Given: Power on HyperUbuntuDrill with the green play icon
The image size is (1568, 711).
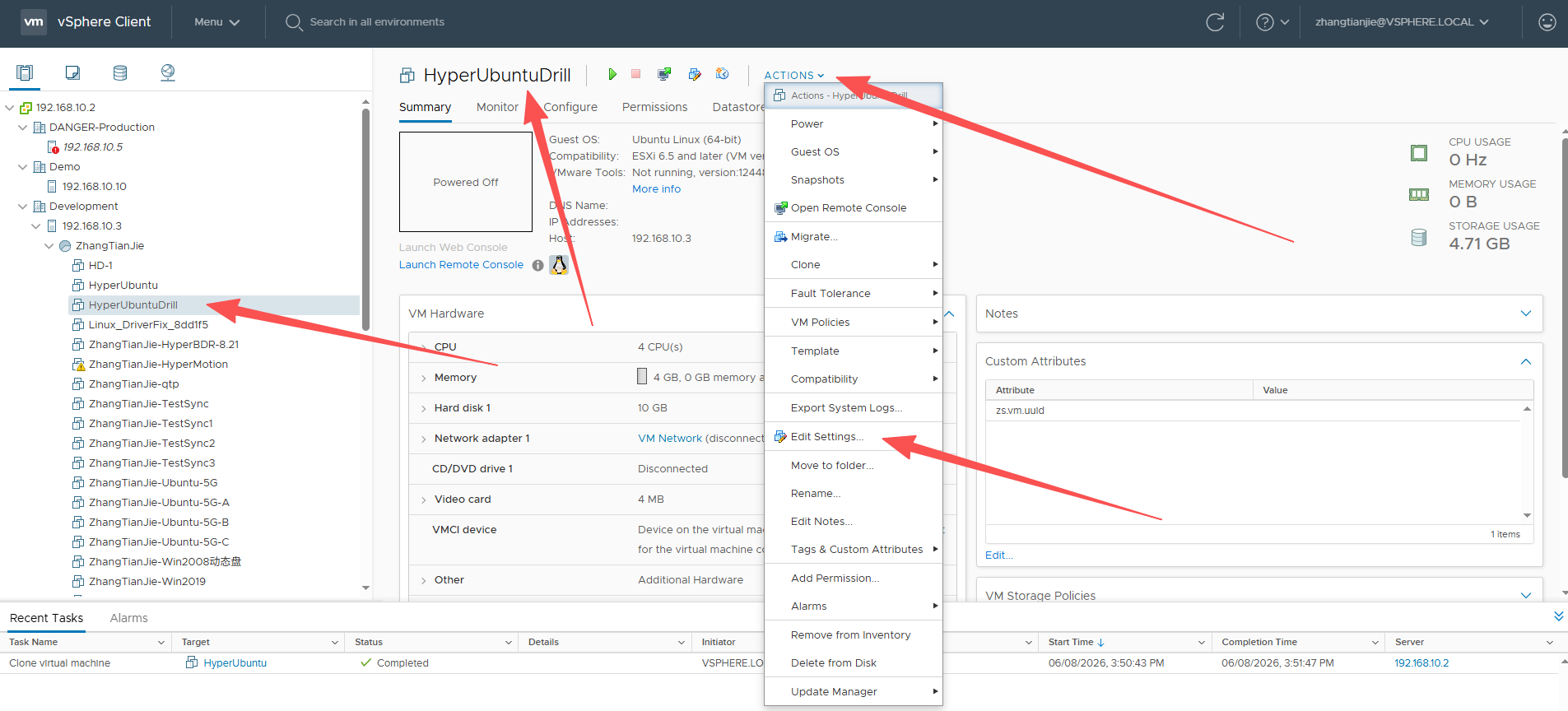Looking at the screenshot, I should click(612, 74).
